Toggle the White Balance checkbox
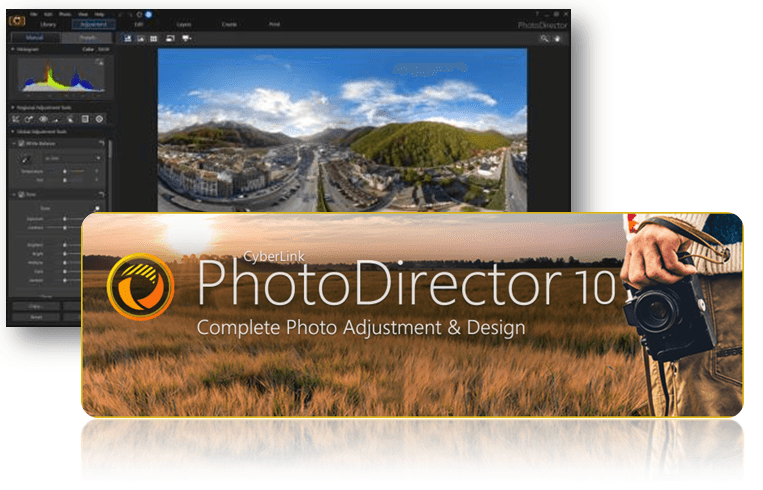 click(x=22, y=144)
